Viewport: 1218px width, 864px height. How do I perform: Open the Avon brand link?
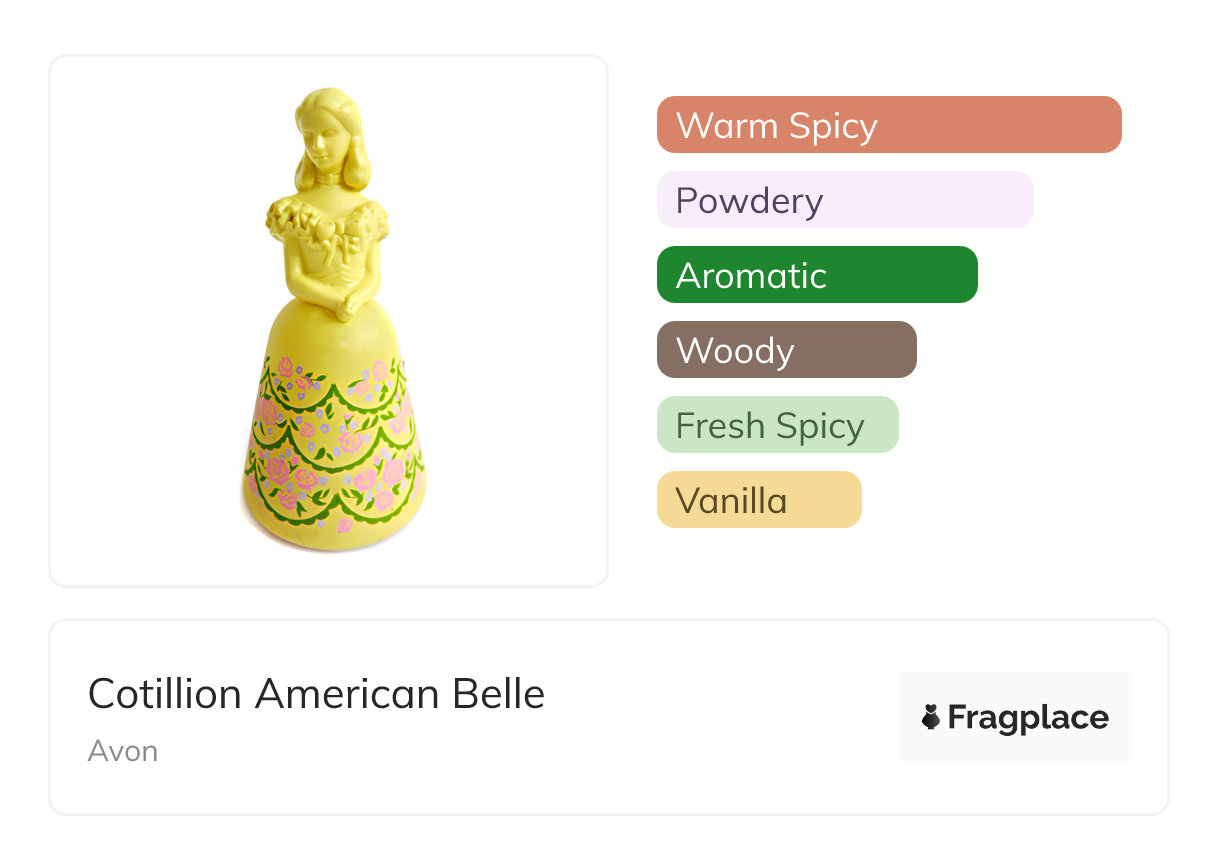(x=123, y=750)
